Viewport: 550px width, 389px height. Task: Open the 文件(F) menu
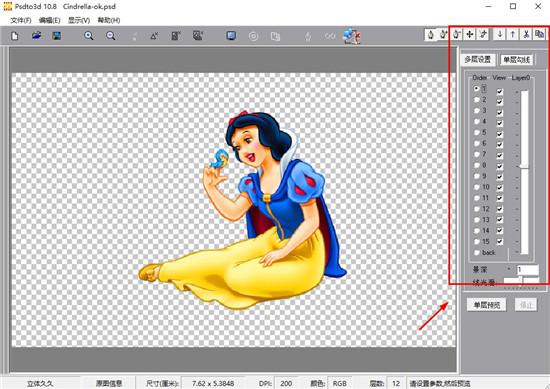pos(21,20)
